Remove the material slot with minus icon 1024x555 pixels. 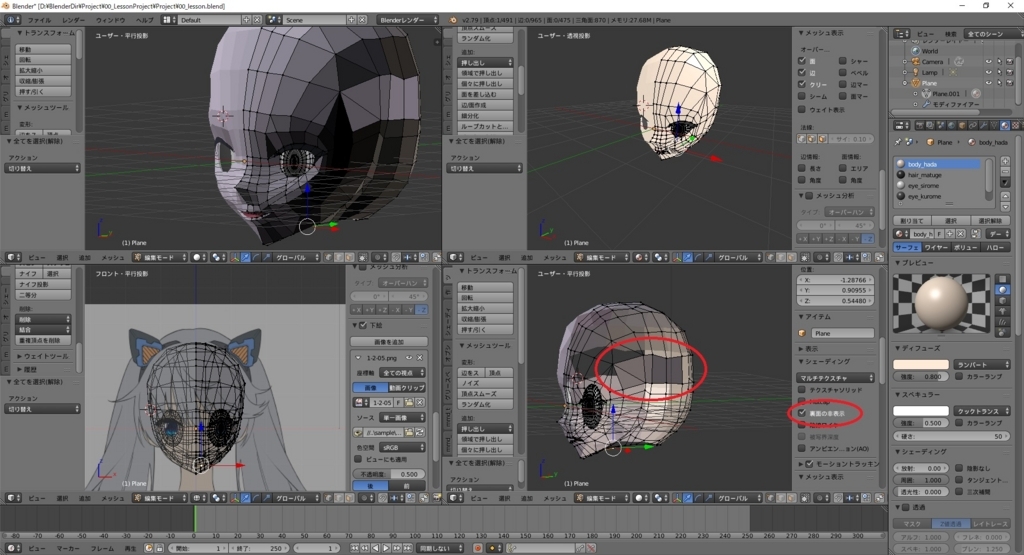1003,173
